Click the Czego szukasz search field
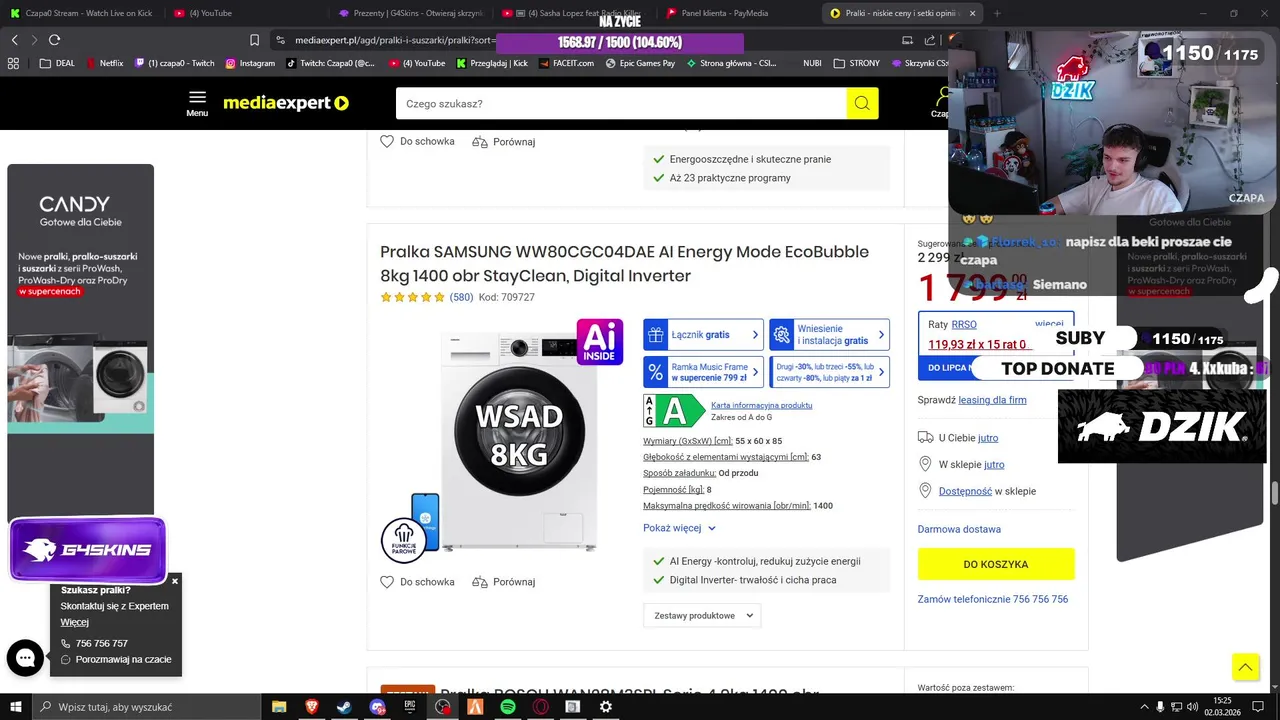Screen dimensions: 1280x720 [621, 103]
